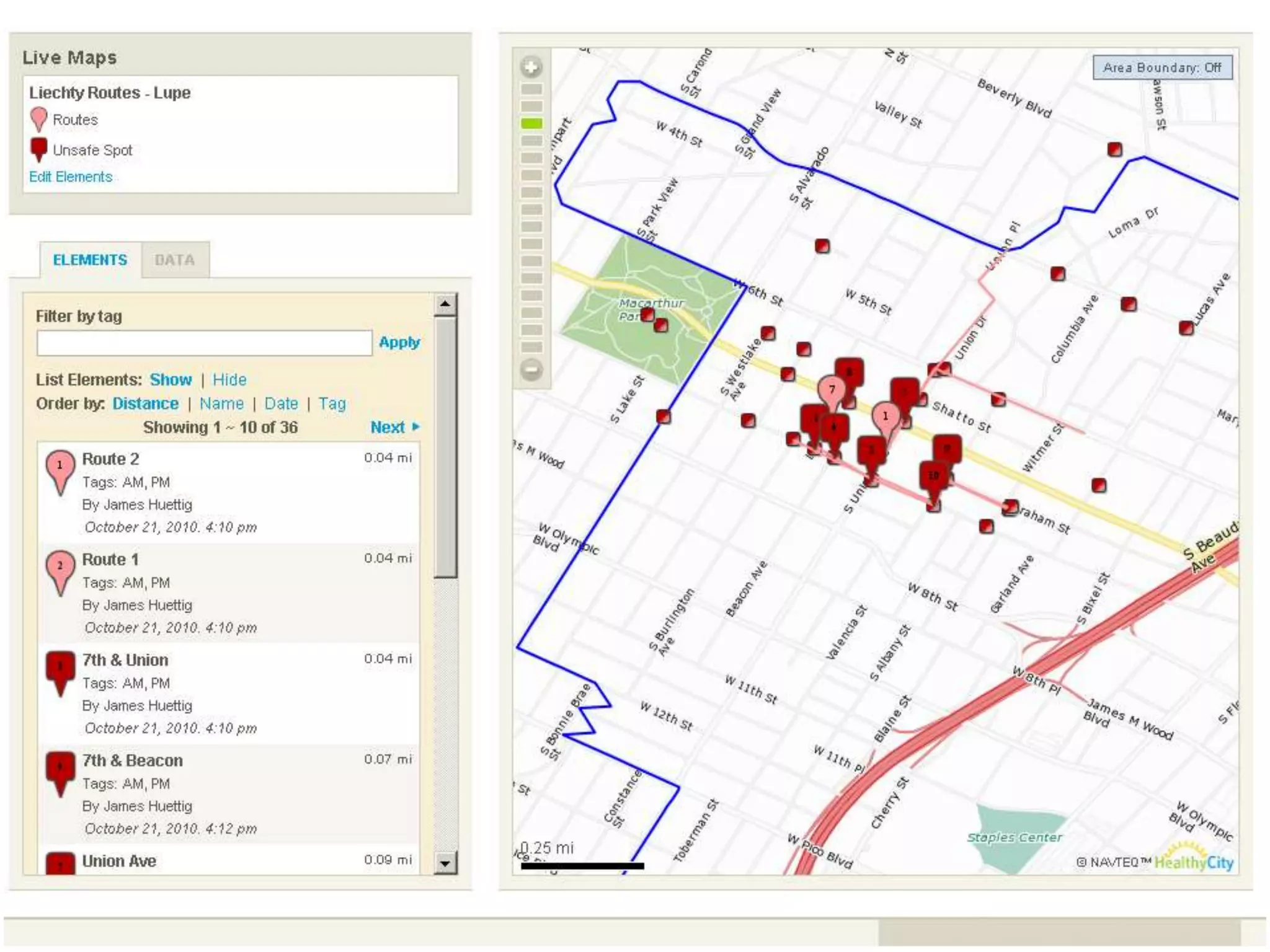Click Apply for tag filter
This screenshot has height=952, width=1270.
coord(399,342)
